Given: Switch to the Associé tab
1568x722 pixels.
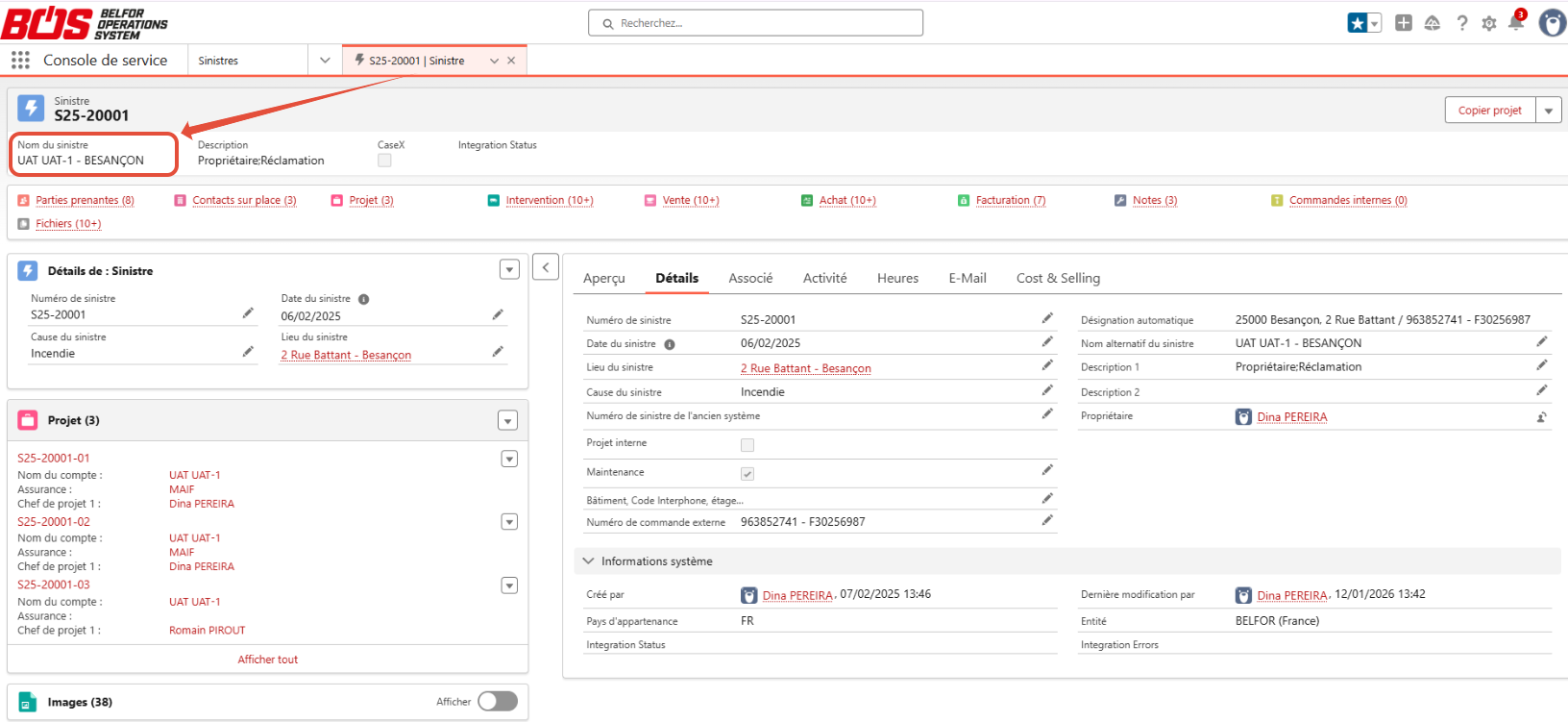Looking at the screenshot, I should click(750, 278).
